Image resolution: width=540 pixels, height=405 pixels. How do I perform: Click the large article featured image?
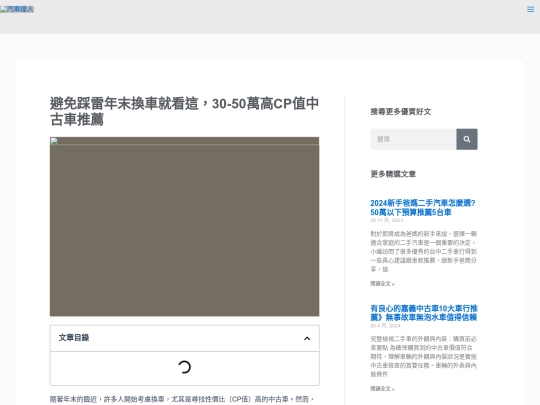click(184, 227)
